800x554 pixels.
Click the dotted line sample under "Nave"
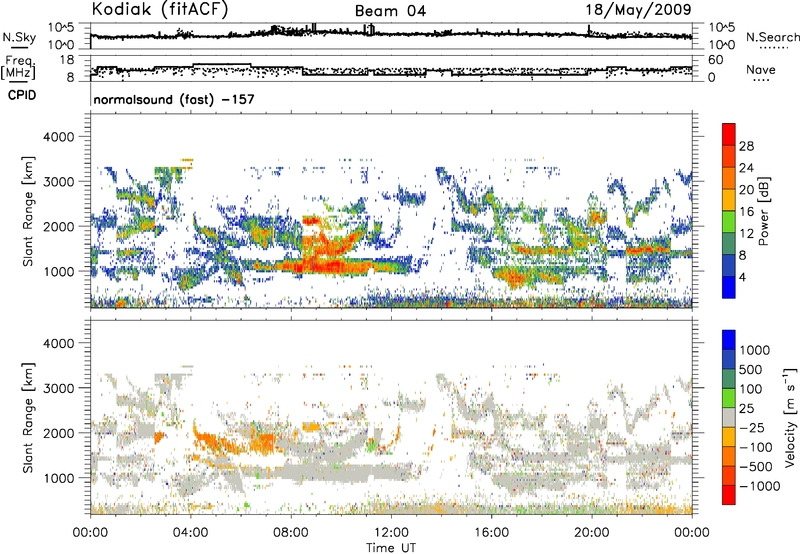[x=761, y=80]
